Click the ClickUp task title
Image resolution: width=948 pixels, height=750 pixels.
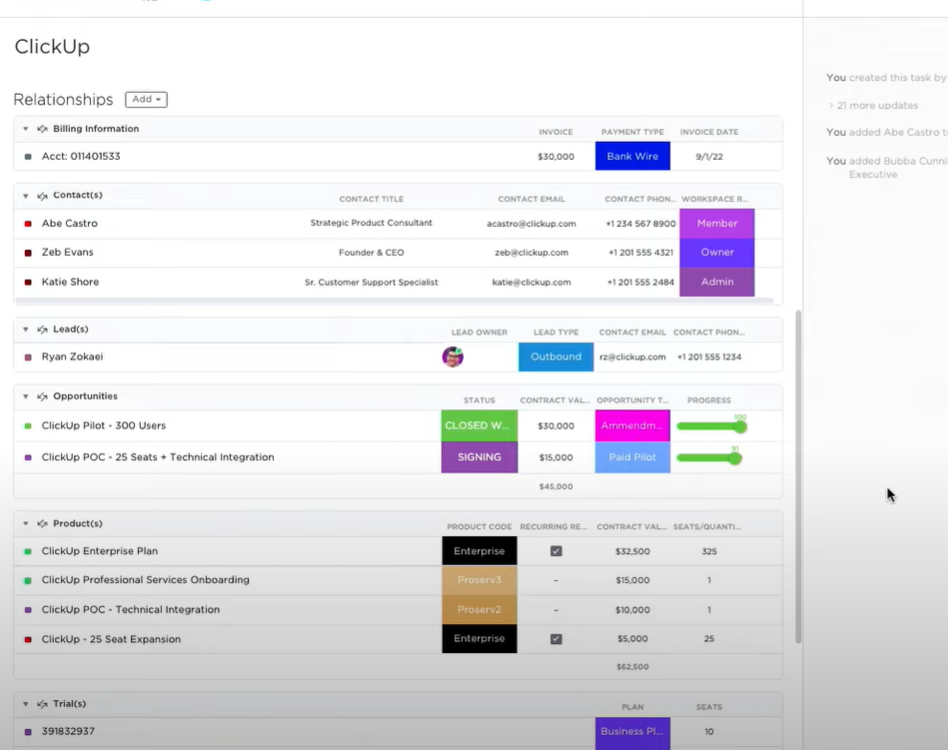(52, 47)
